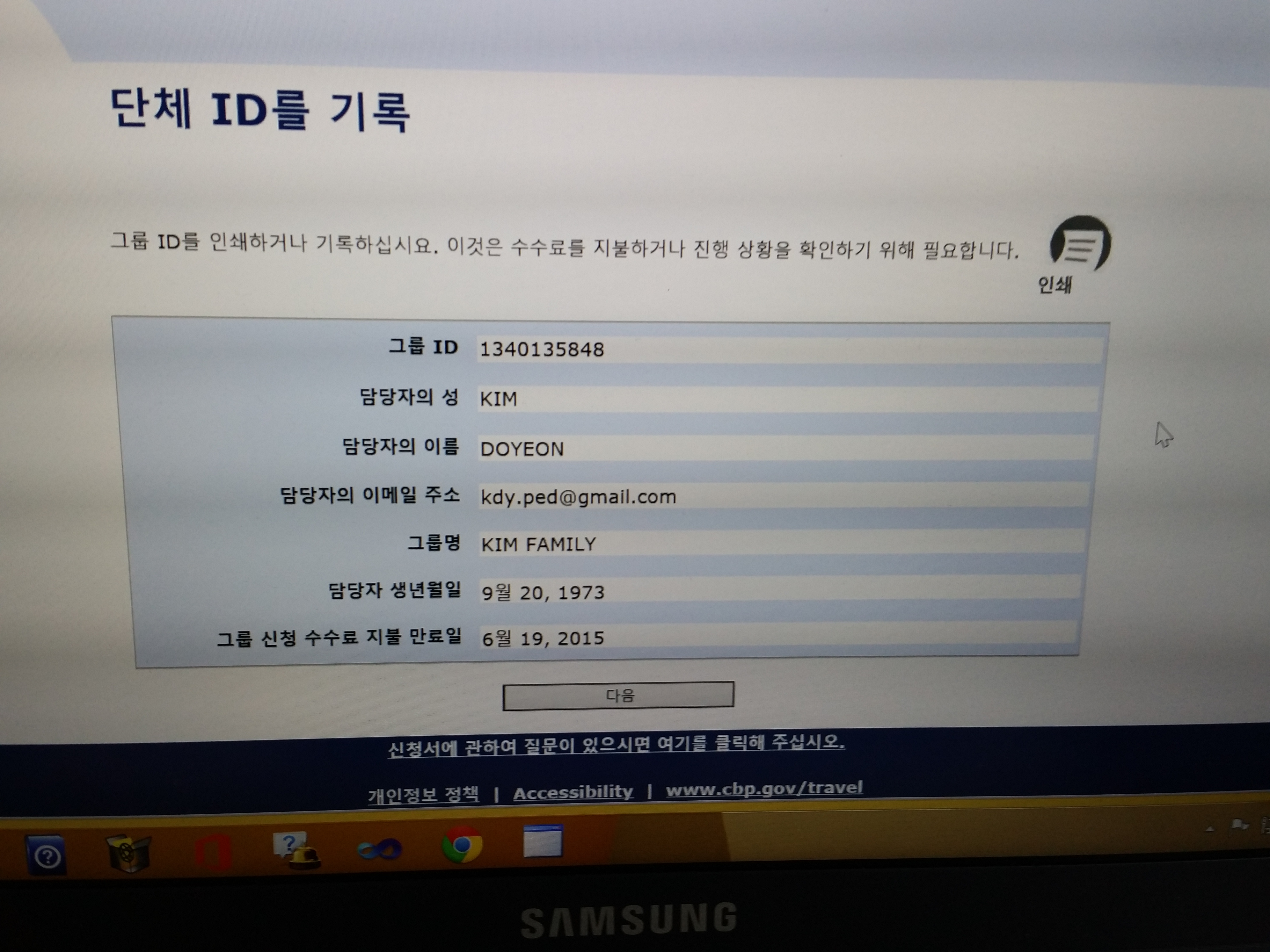Click the payment due date 6월 19, 2015

tap(543, 638)
